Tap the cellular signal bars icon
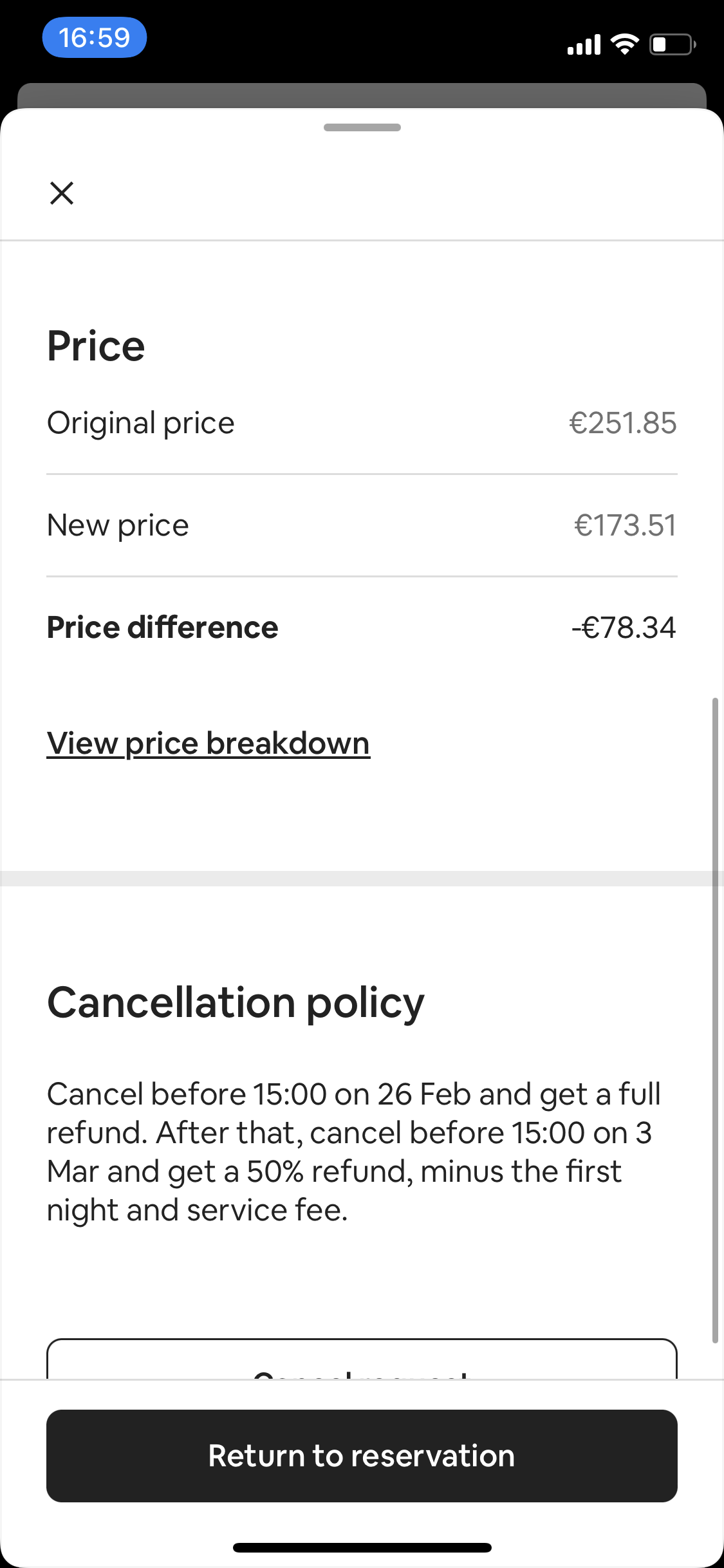Viewport: 724px width, 1568px height. [x=584, y=44]
